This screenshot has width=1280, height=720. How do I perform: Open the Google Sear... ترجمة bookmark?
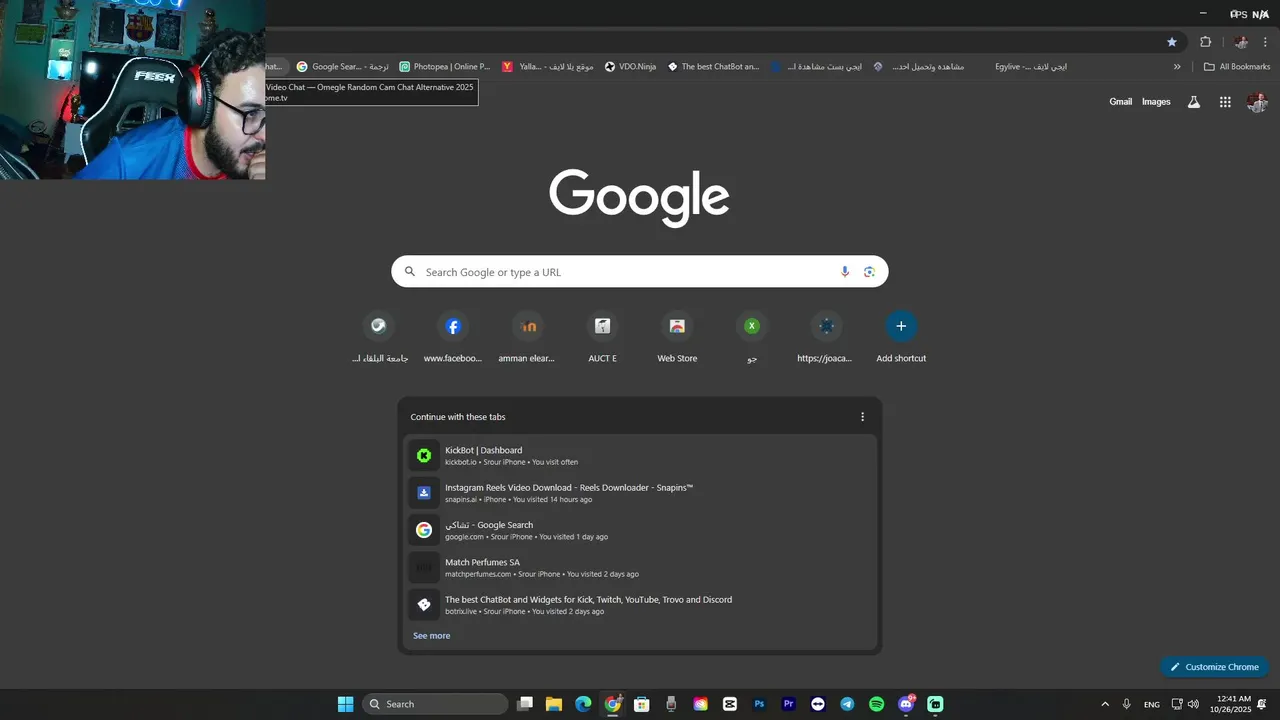tap(343, 67)
